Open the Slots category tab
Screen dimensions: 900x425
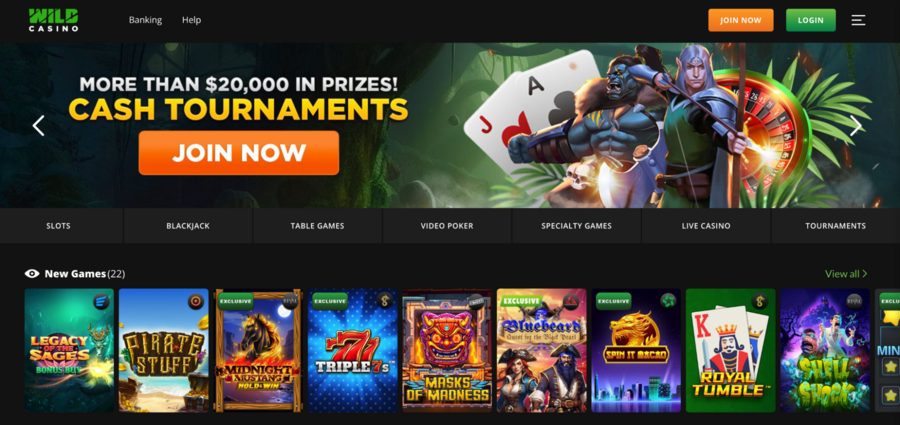click(59, 226)
